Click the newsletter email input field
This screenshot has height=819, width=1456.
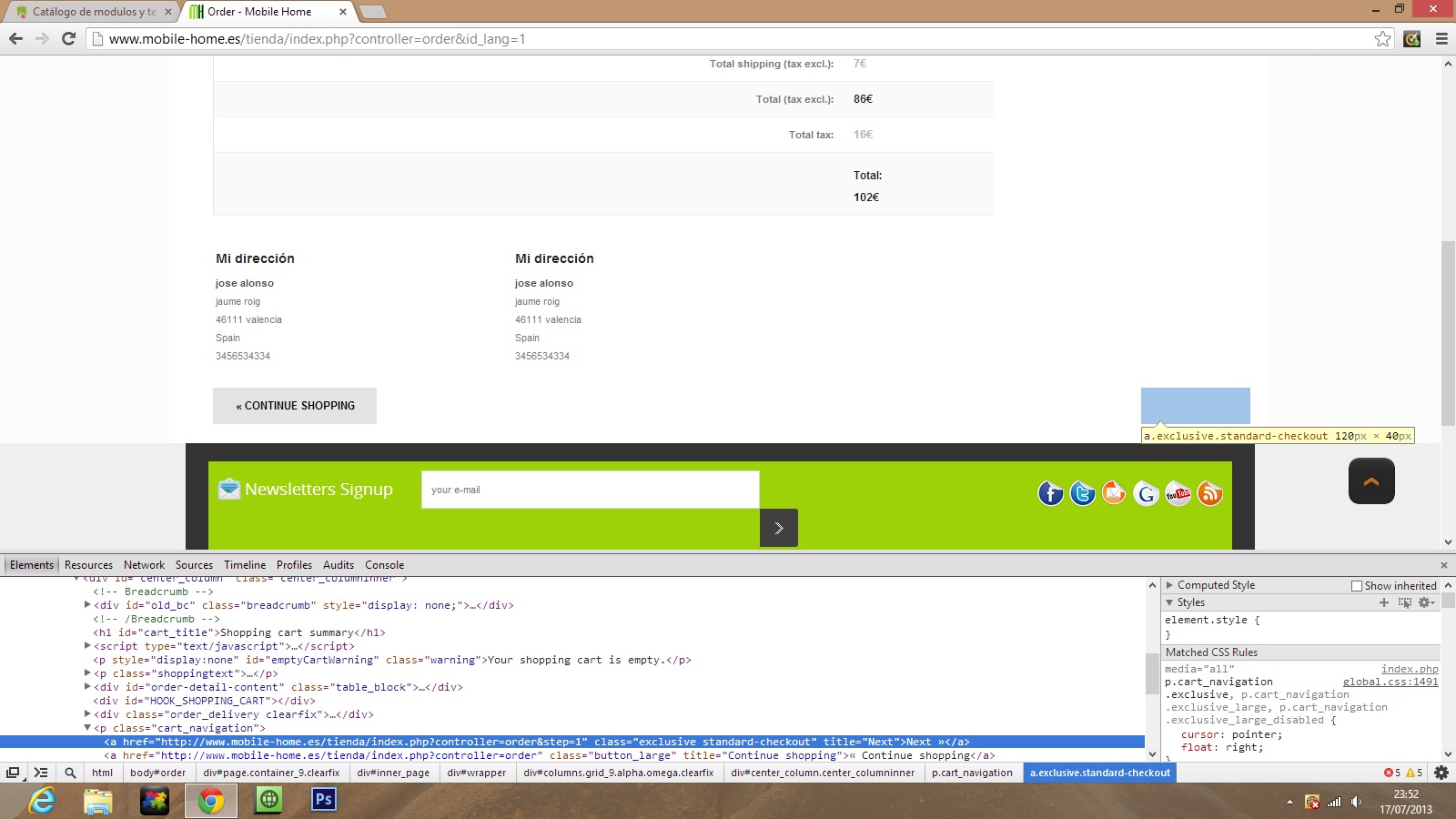pos(590,490)
